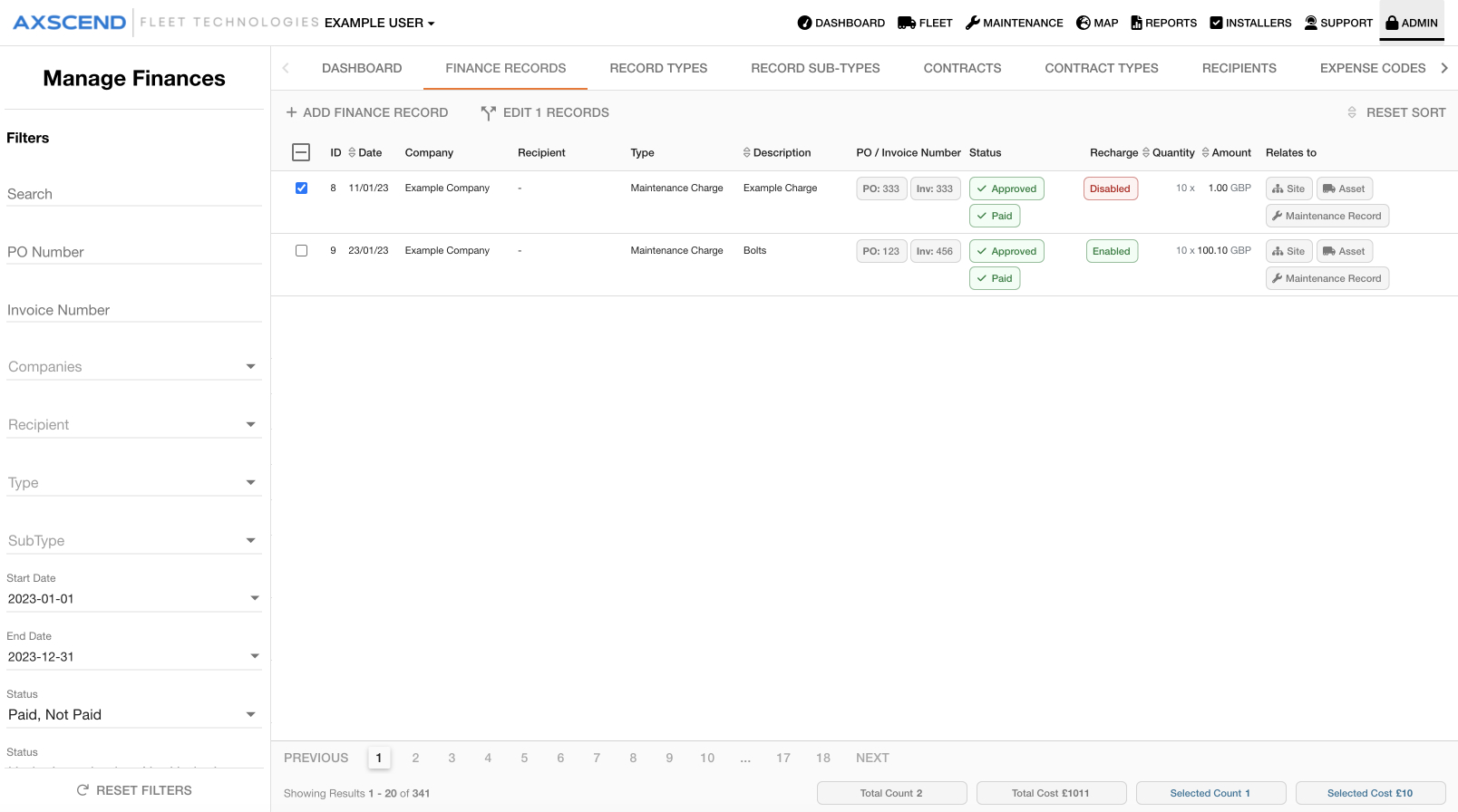This screenshot has height=812, width=1458.
Task: Open the Record Types tab
Action: click(658, 68)
